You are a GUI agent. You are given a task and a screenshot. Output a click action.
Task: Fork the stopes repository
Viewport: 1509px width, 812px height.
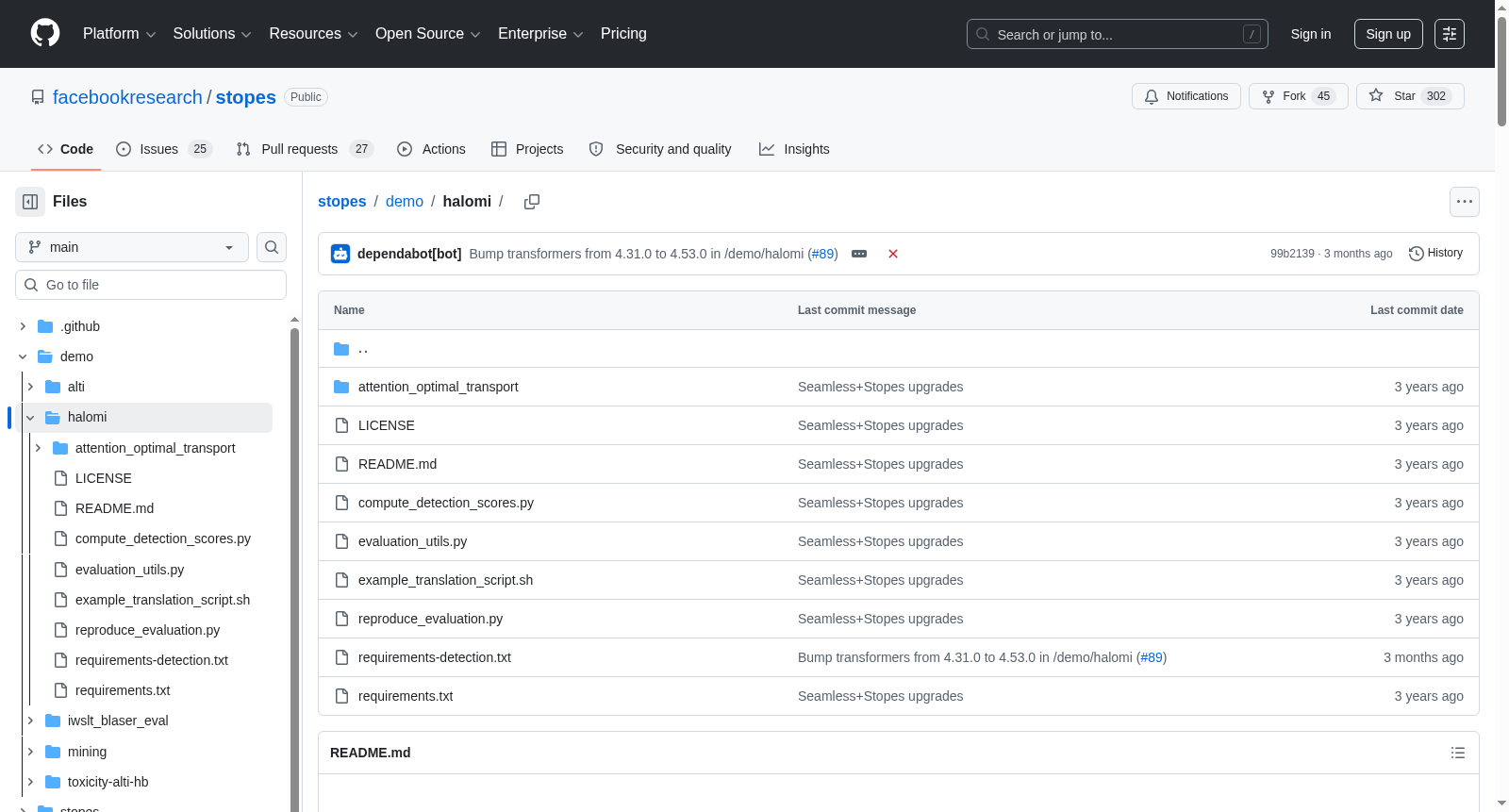tap(1299, 96)
